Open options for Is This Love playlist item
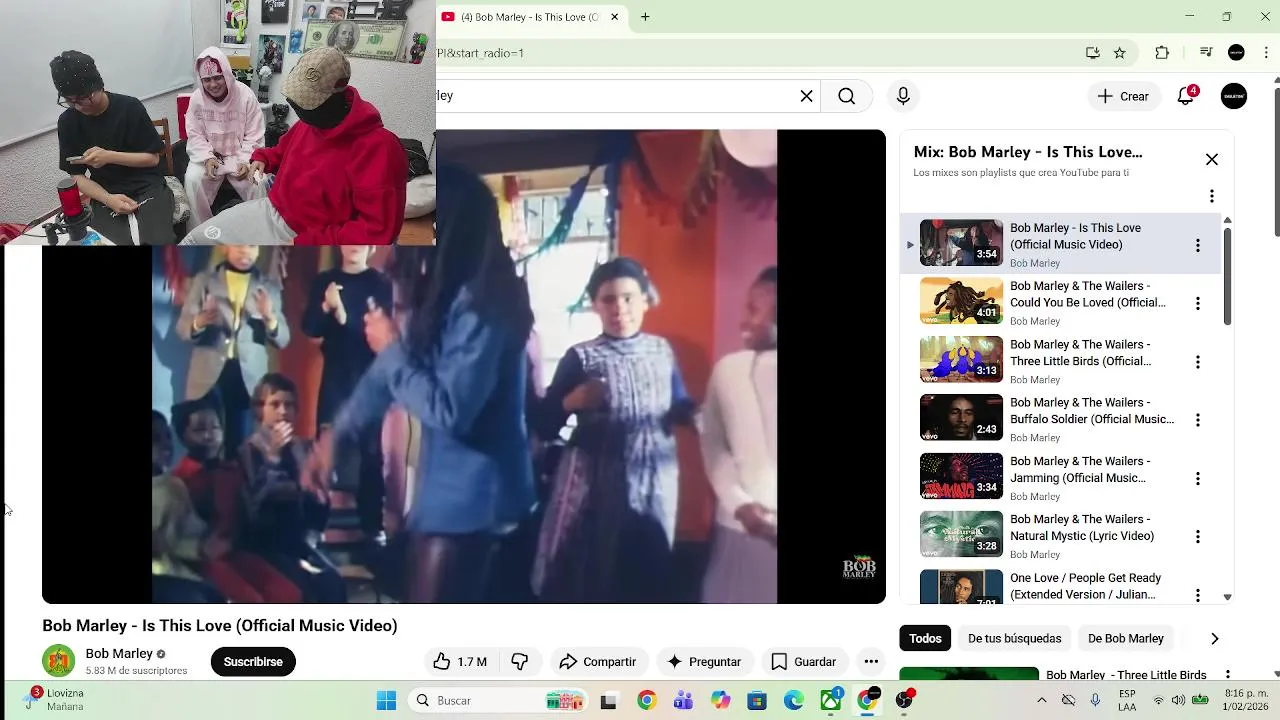 1198,245
